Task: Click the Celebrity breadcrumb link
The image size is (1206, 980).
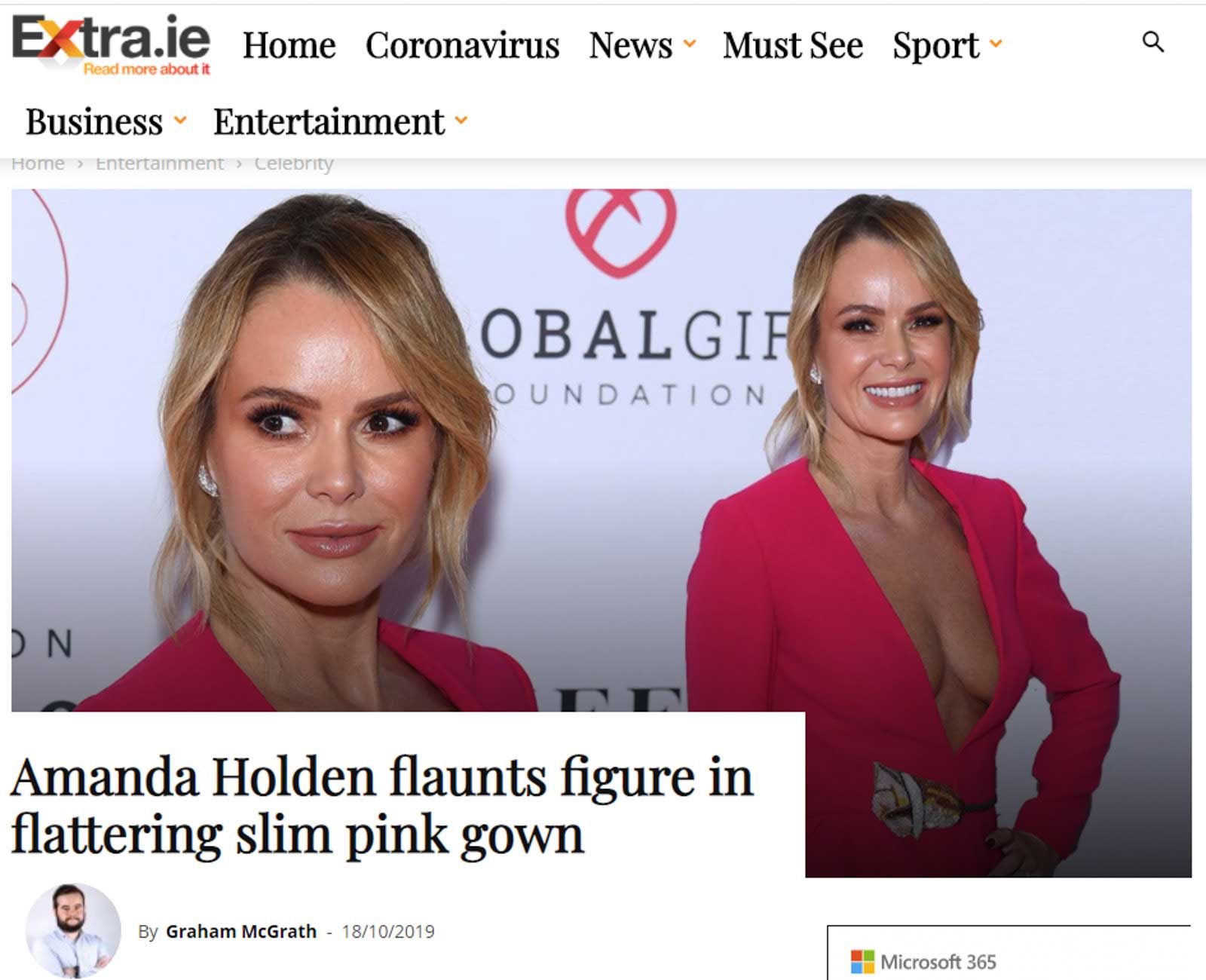Action: [294, 164]
